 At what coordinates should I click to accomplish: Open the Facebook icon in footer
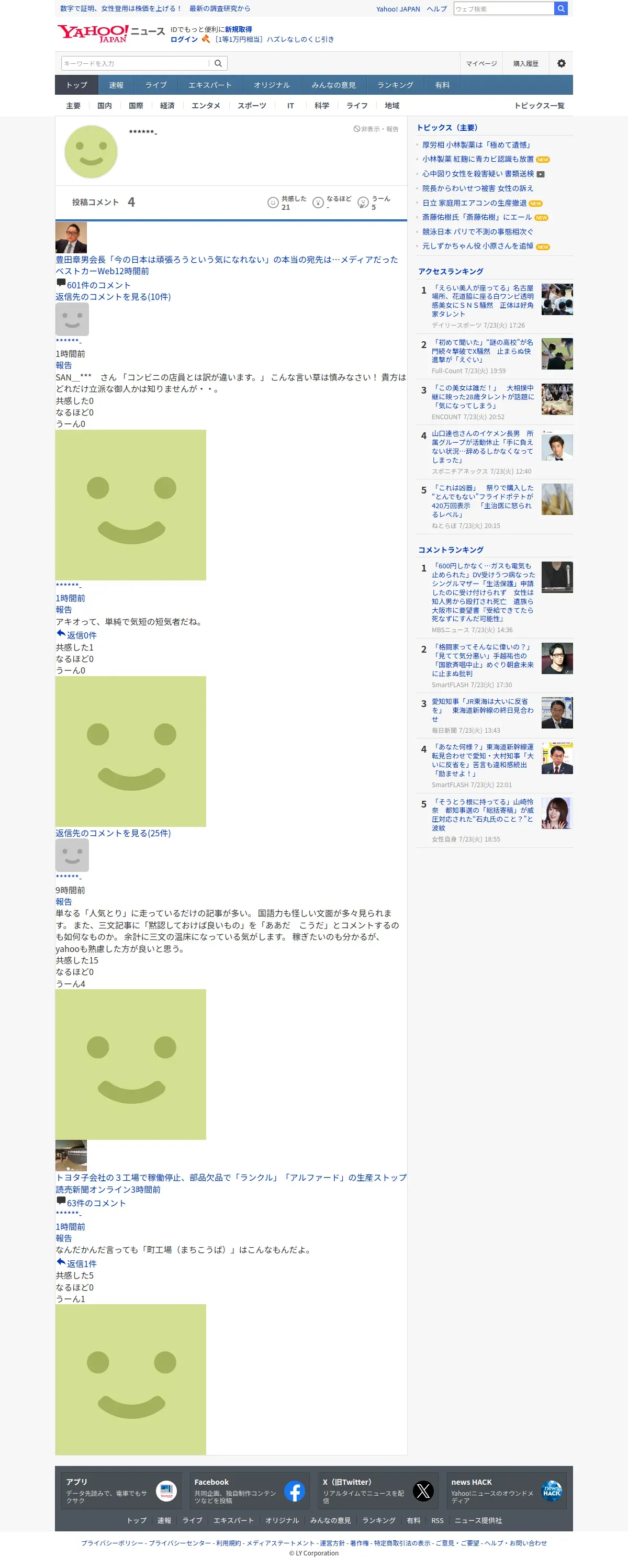[295, 1491]
